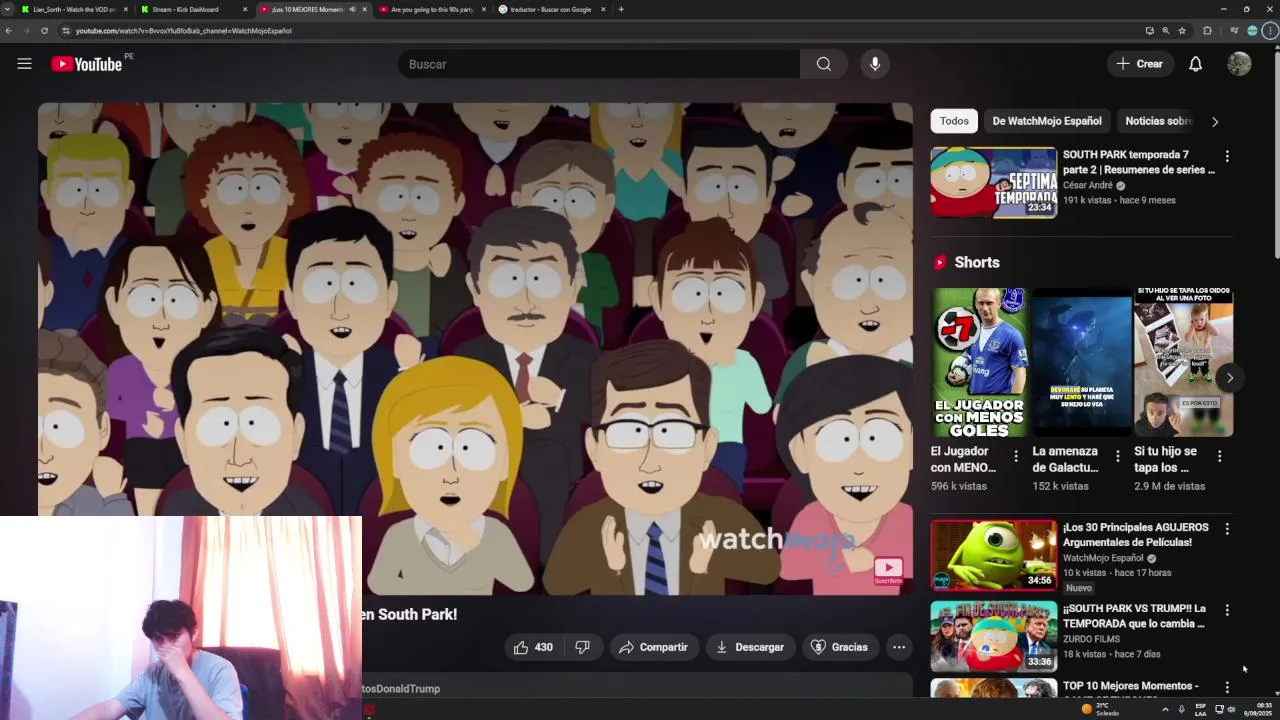The image size is (1280, 720).
Task: Focus the Buscar search field
Action: point(598,64)
